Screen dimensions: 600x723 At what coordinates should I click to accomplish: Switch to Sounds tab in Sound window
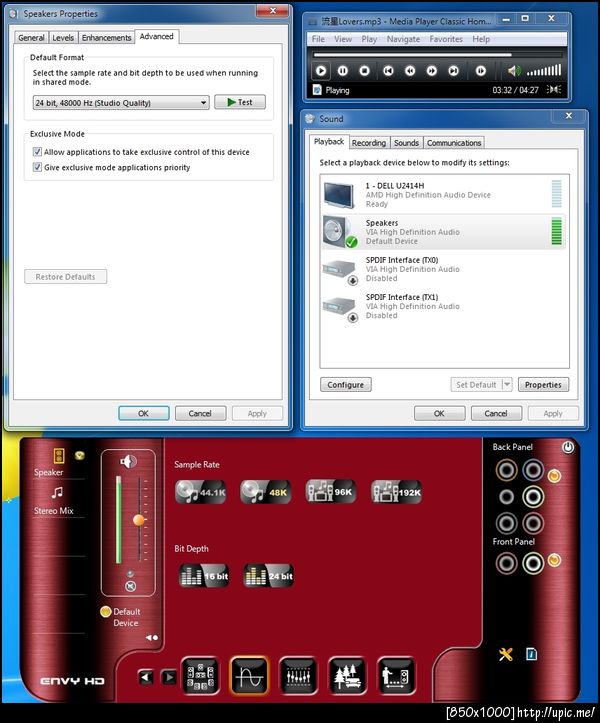(406, 143)
